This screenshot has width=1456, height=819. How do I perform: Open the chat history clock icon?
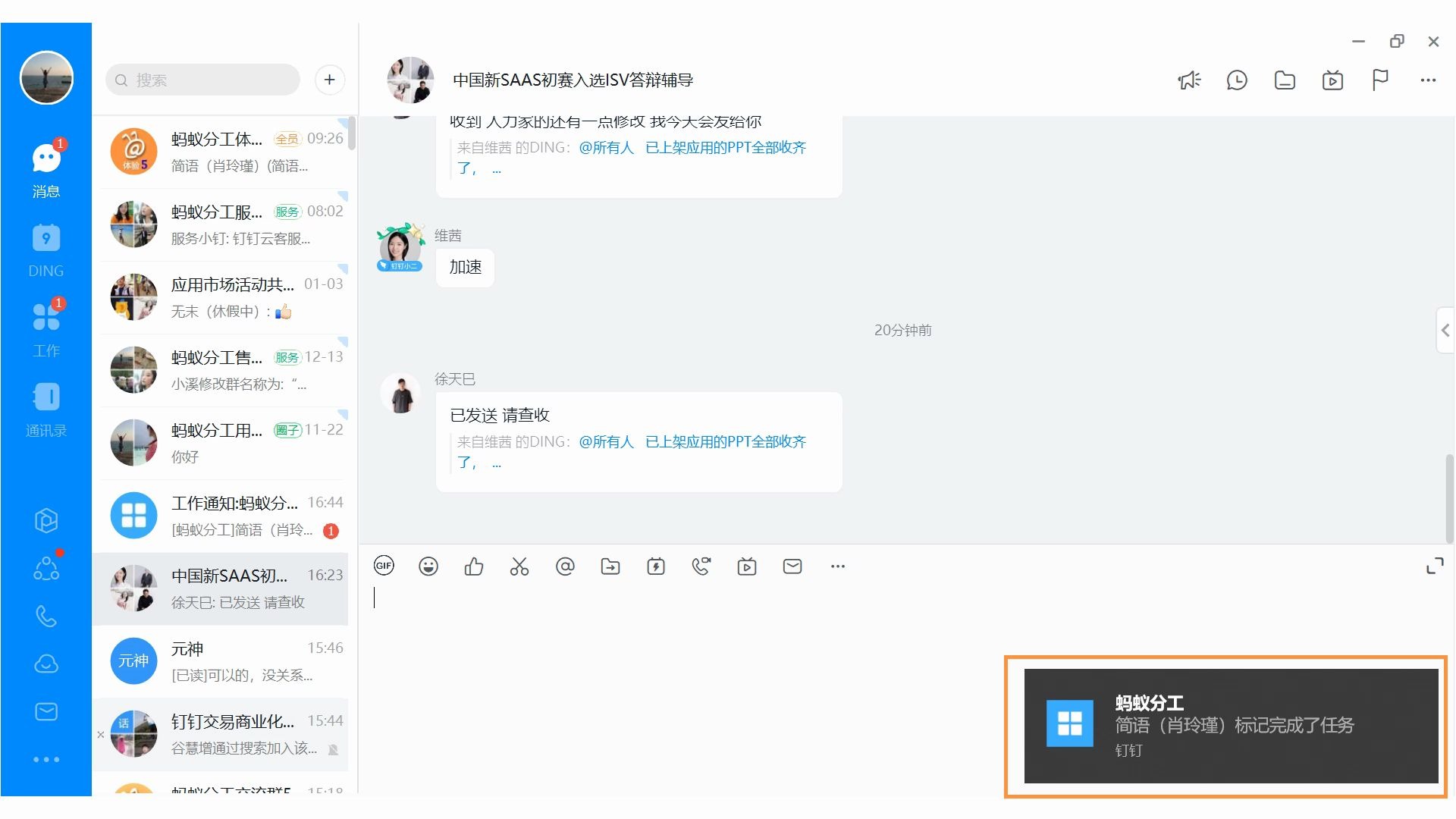point(1237,80)
